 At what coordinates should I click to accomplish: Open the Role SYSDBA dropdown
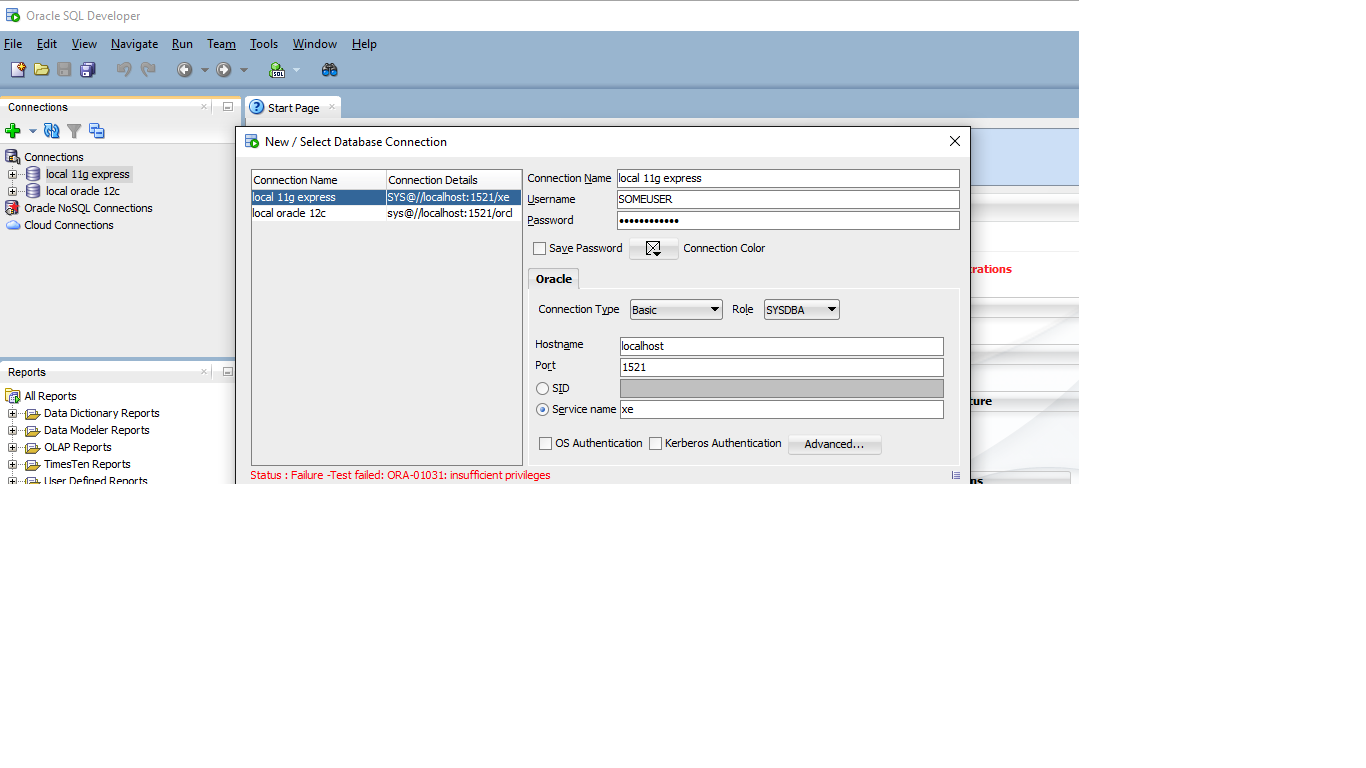pos(802,310)
